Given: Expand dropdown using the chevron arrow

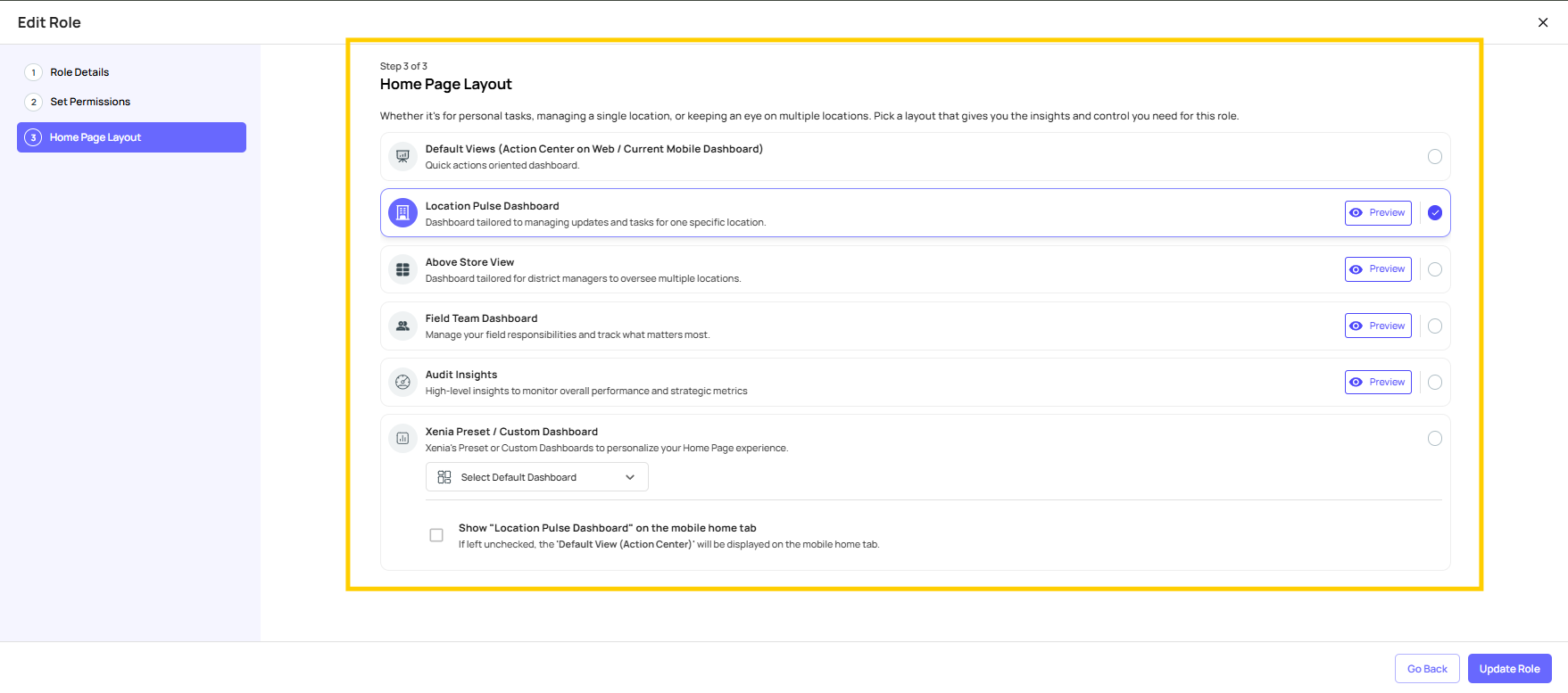Looking at the screenshot, I should [x=630, y=477].
